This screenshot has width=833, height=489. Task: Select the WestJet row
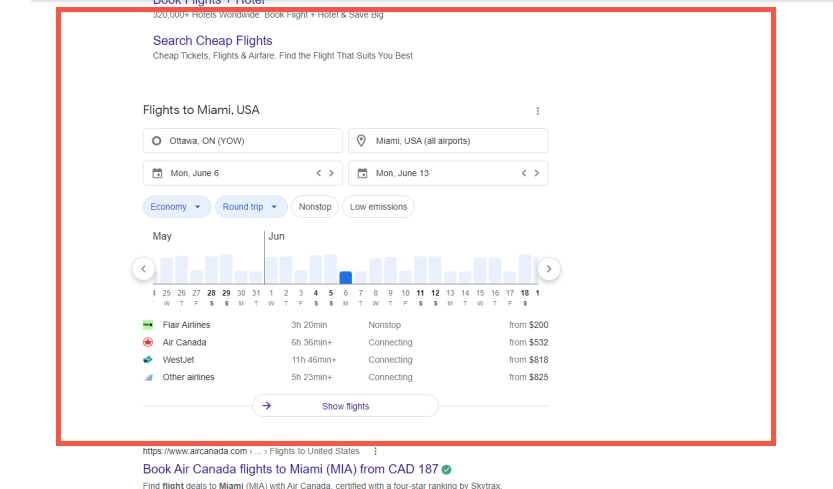point(345,360)
